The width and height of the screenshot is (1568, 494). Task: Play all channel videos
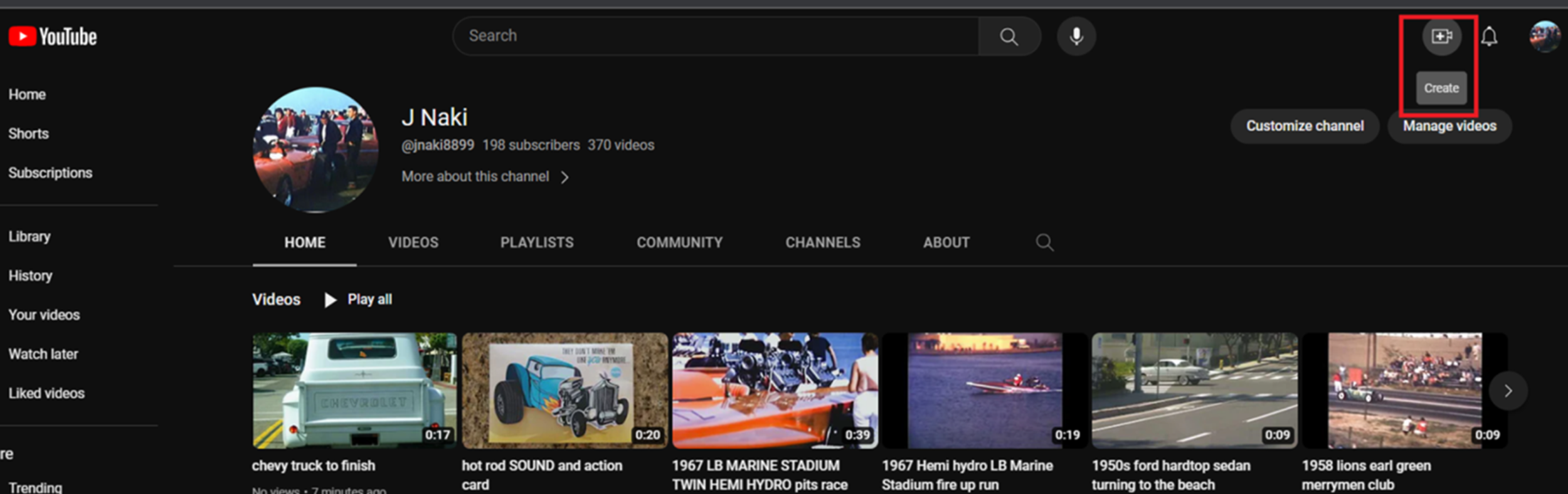(x=359, y=300)
